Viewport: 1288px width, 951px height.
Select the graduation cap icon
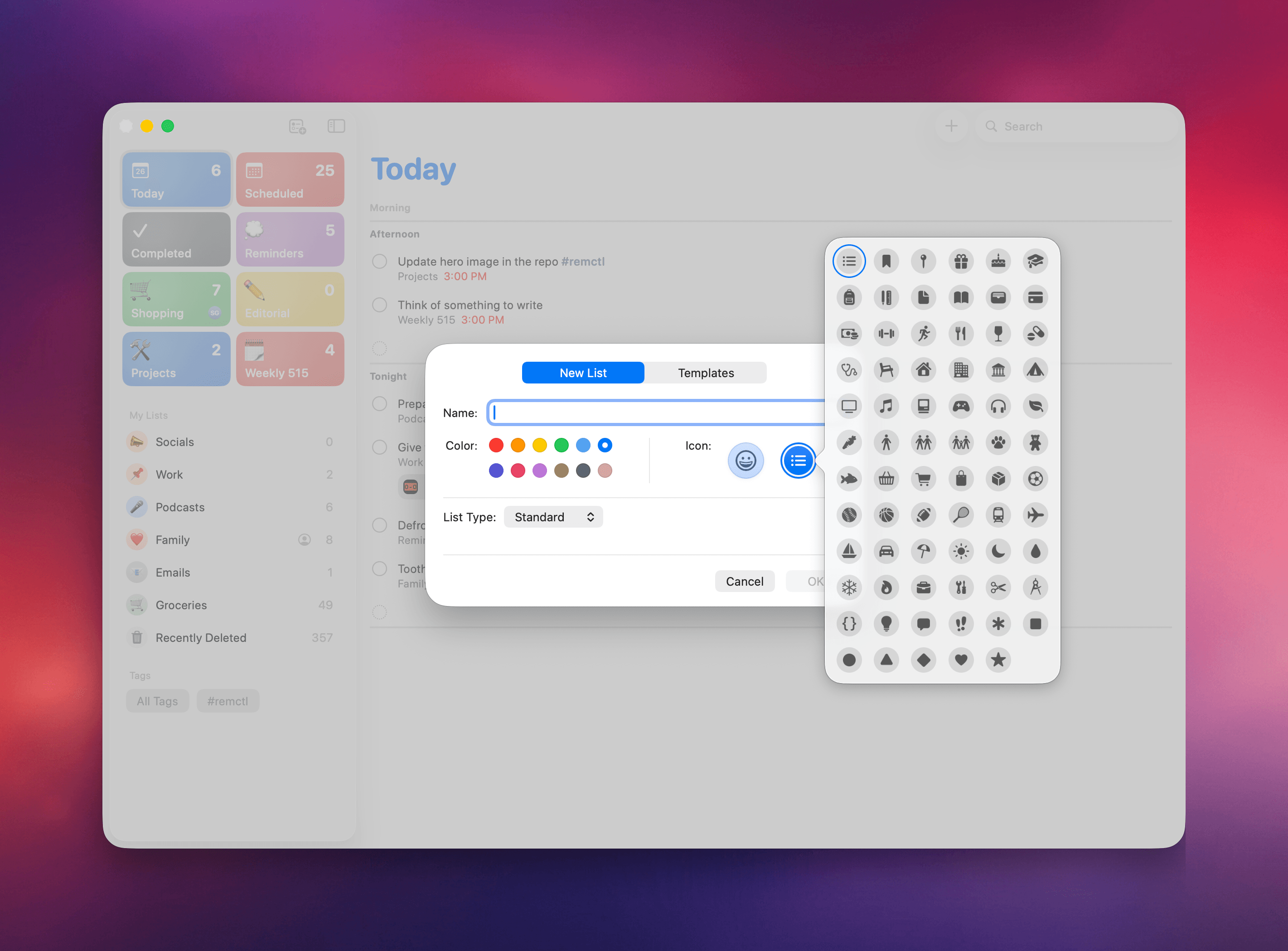[x=1036, y=262]
